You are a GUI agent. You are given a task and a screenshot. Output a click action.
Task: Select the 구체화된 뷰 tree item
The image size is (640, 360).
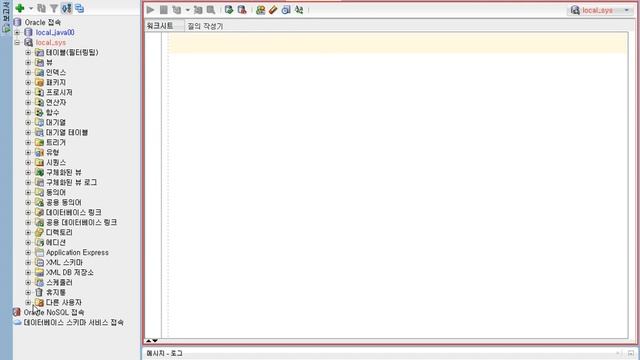64,172
